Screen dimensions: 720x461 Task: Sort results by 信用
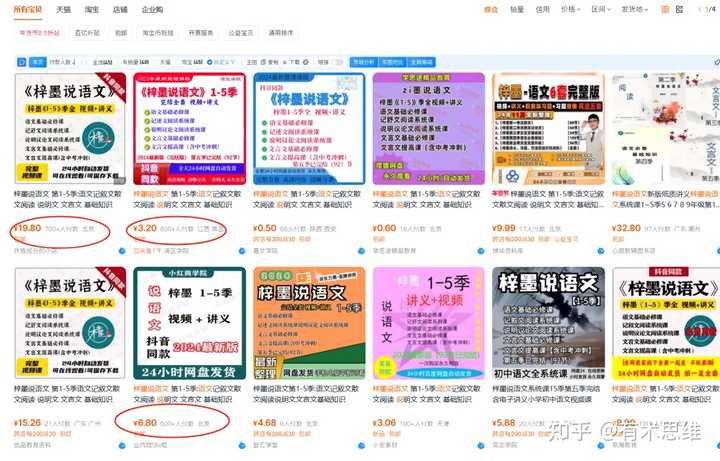(x=542, y=9)
